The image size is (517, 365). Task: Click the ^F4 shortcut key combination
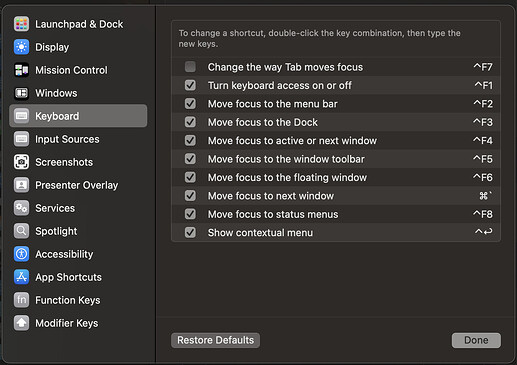click(x=483, y=141)
